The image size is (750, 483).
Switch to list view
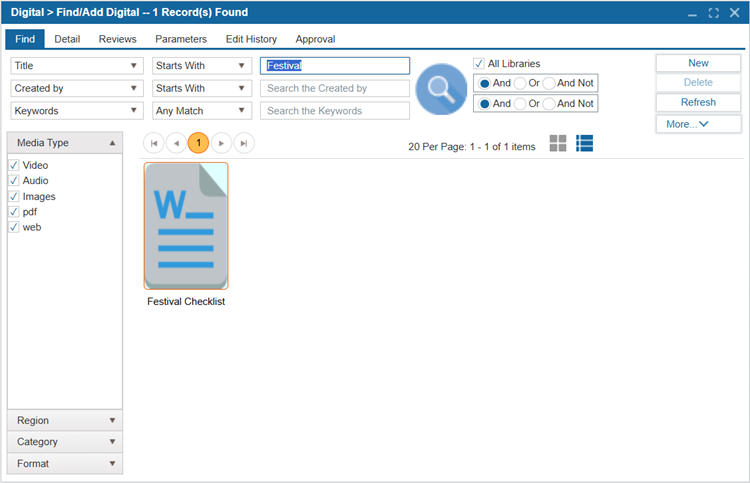[585, 143]
